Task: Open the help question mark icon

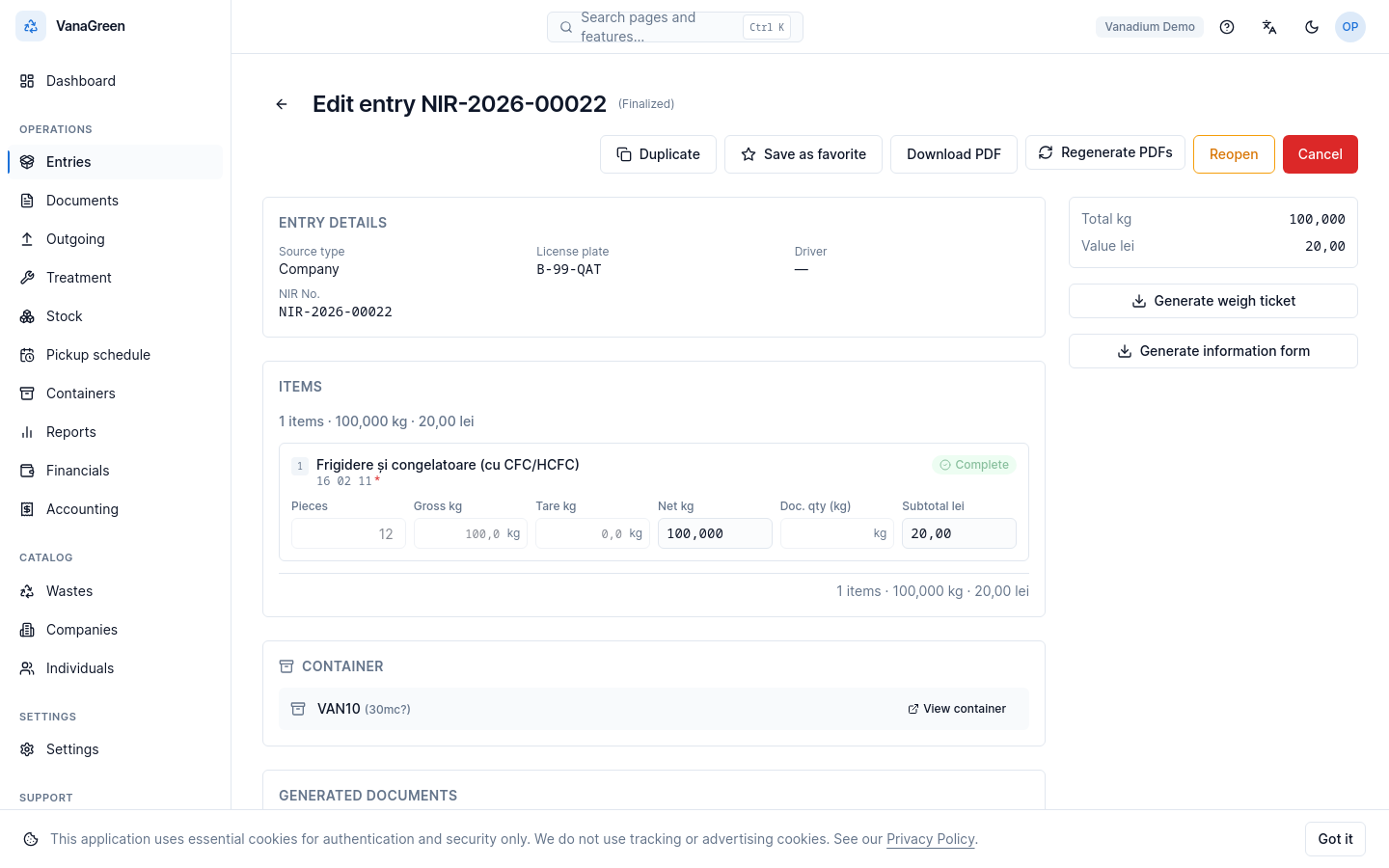Action: point(1227,27)
